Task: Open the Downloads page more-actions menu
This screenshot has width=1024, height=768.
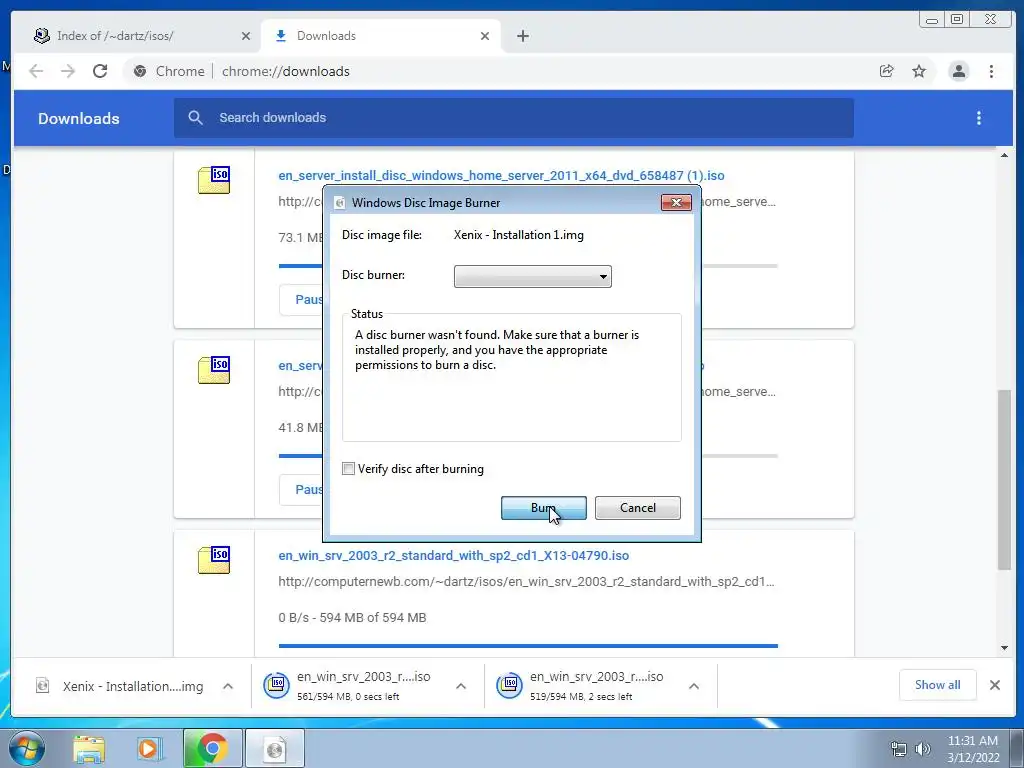Action: pyautogui.click(x=978, y=118)
